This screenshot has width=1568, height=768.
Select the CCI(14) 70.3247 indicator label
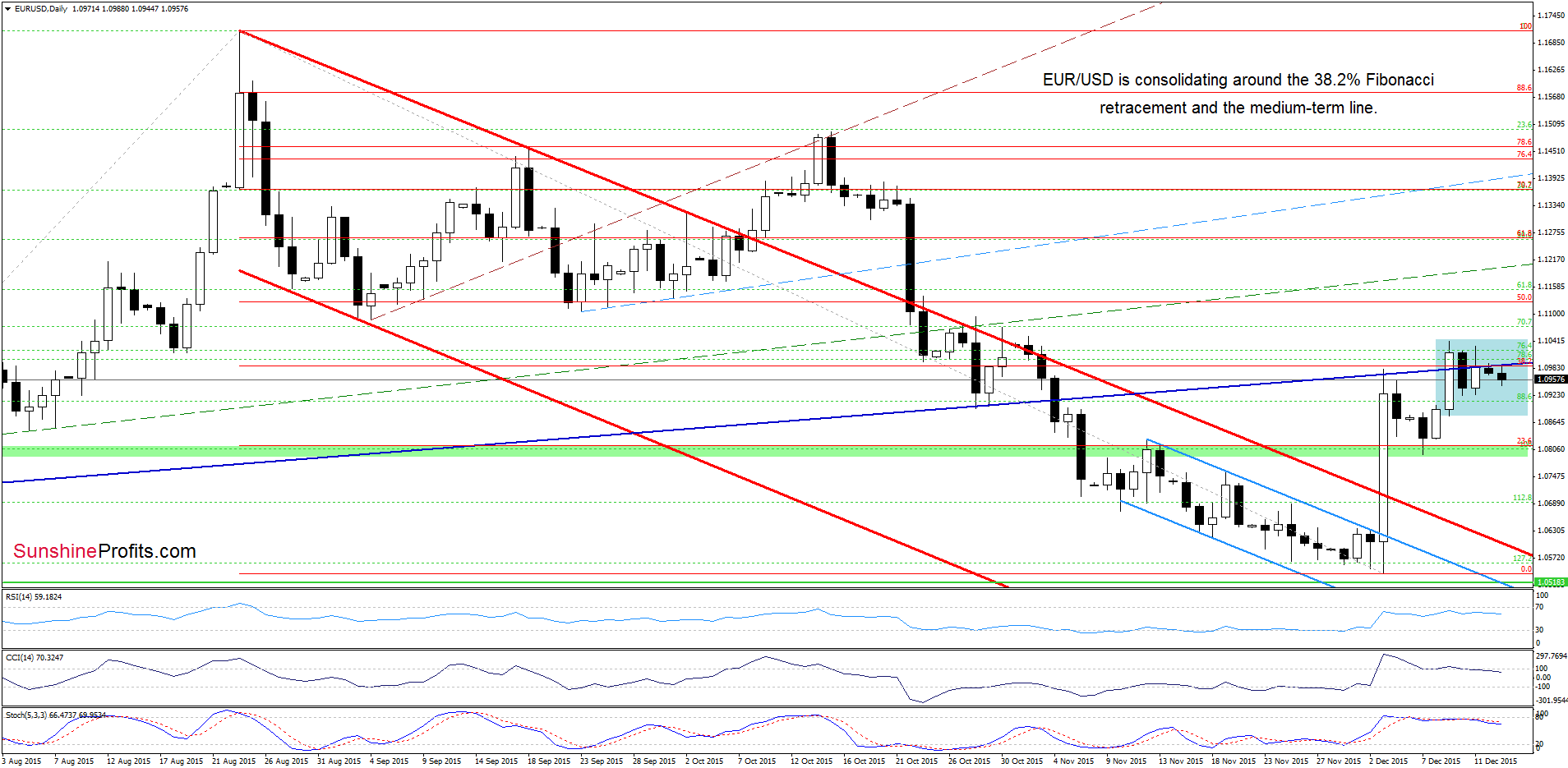tap(34, 658)
